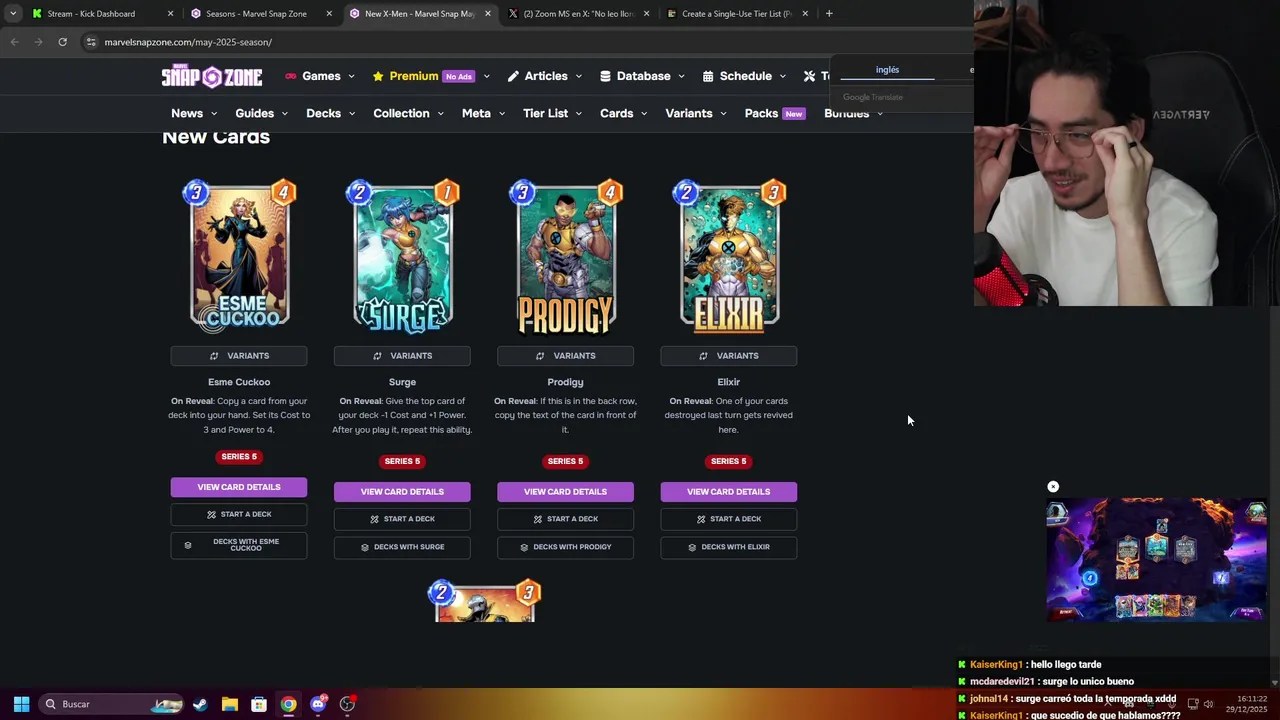Click the game preview thumbnail overlay
This screenshot has height=720, width=1280.
(x=1157, y=560)
